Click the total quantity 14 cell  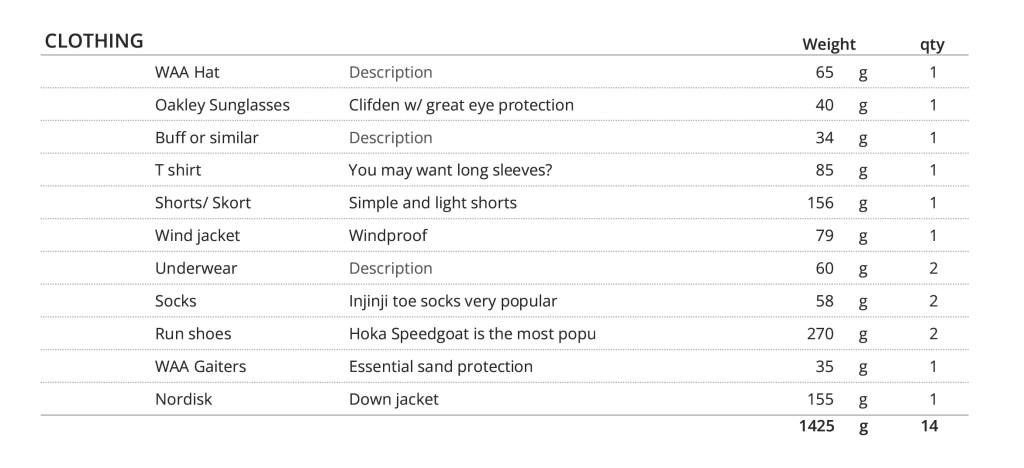click(x=929, y=426)
